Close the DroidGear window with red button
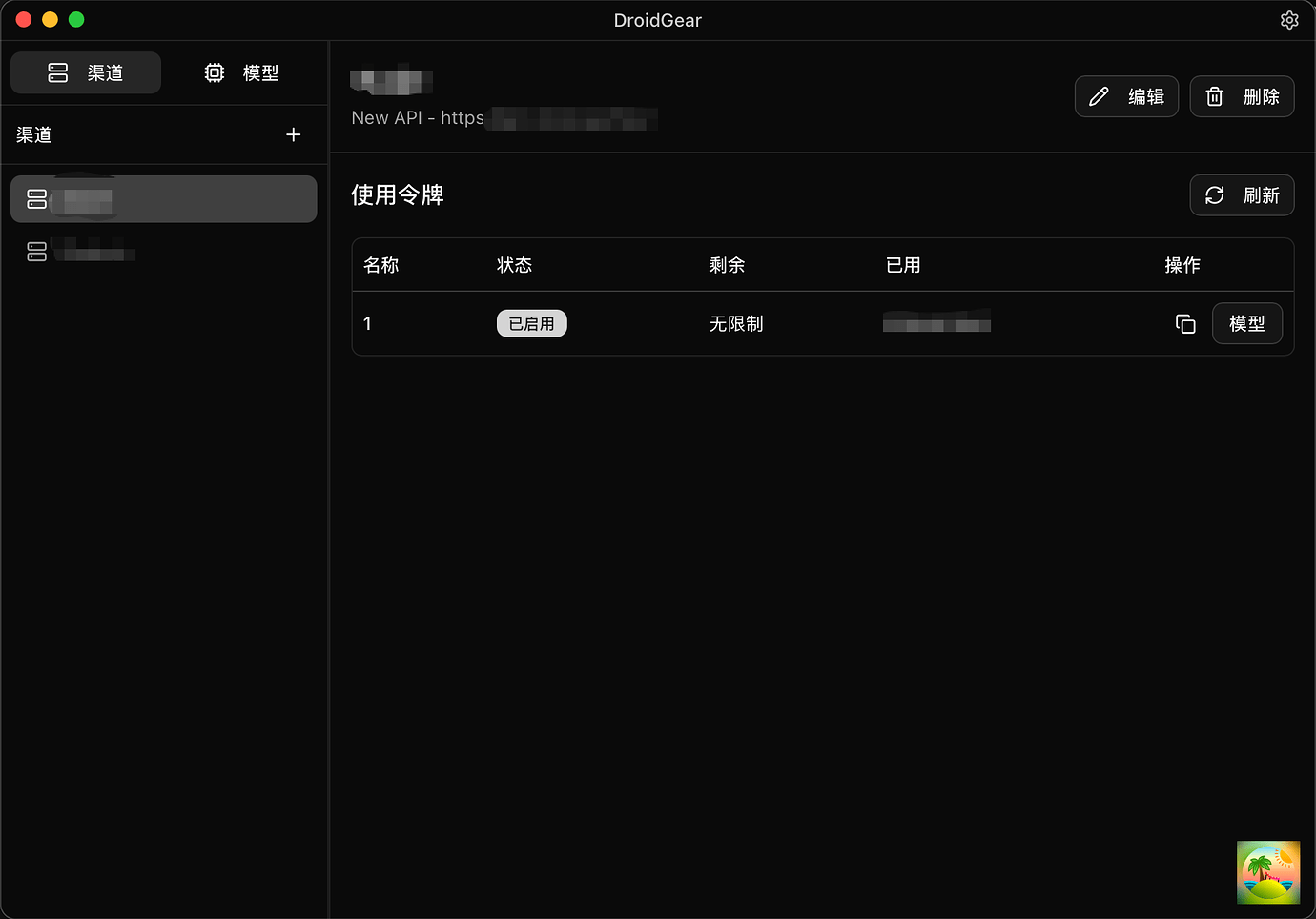1316x919 pixels. pos(24,19)
